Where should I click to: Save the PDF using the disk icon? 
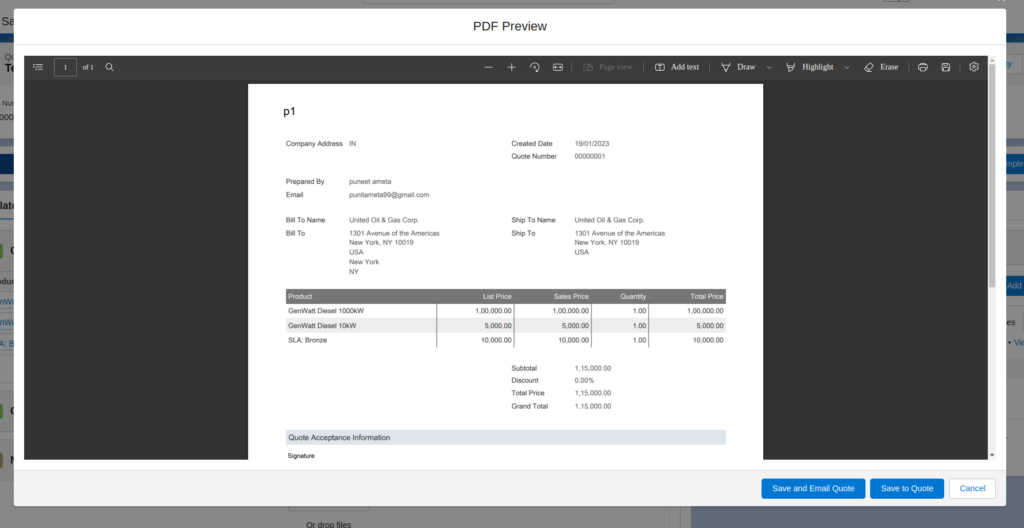point(946,67)
